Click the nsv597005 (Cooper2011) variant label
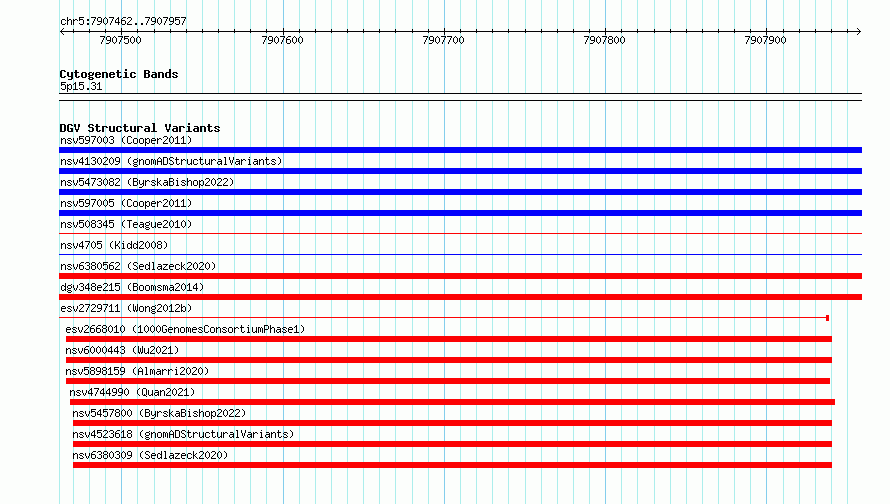Viewport: 890px width, 504px height. 126,203
